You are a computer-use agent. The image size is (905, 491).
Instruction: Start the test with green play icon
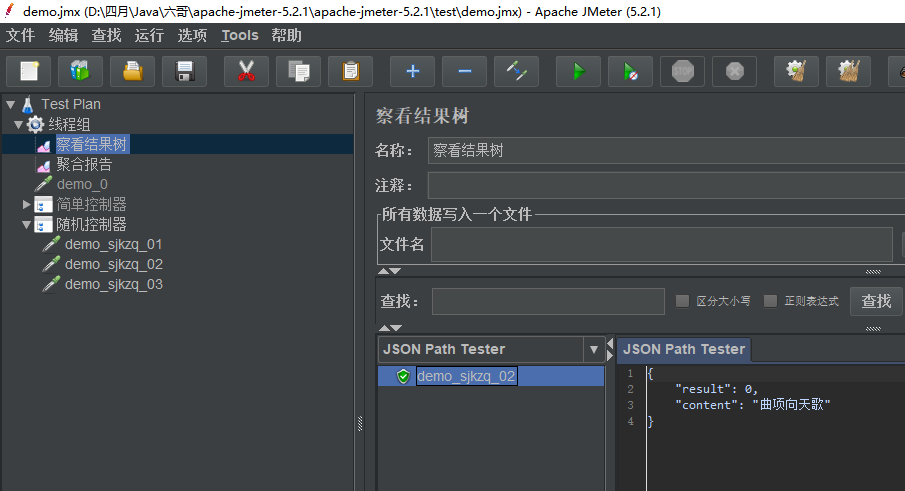(578, 72)
